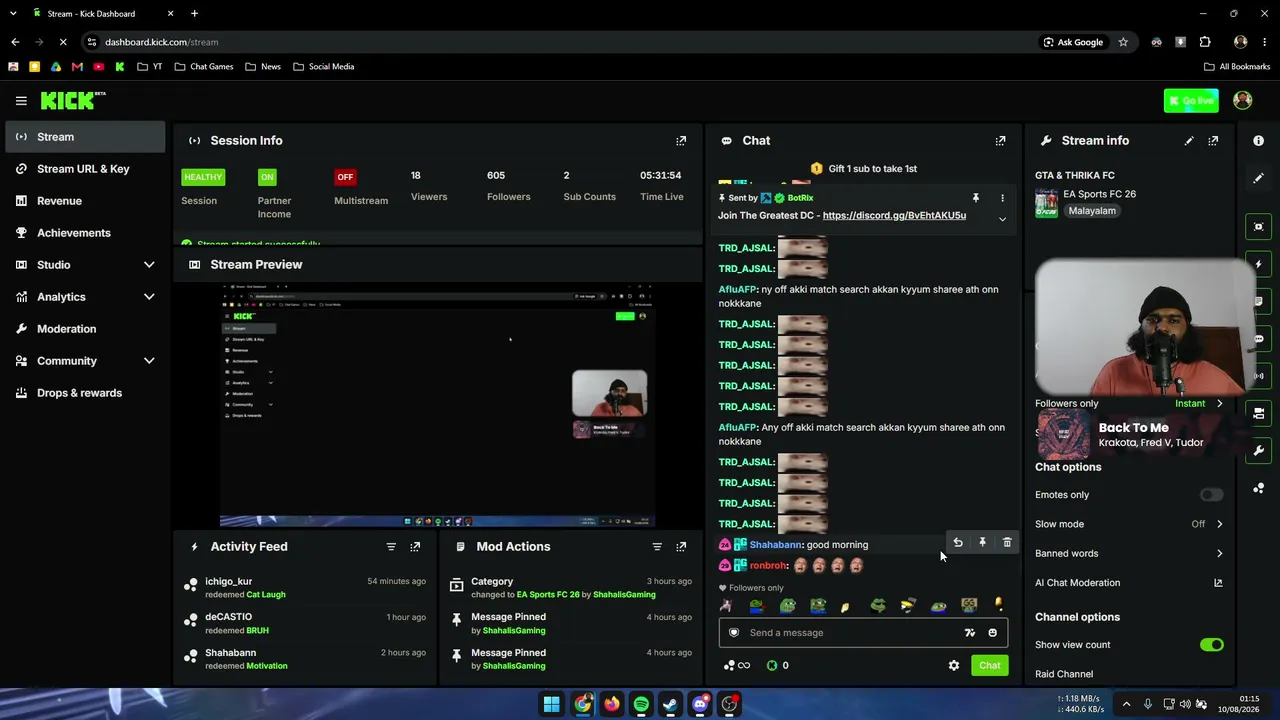Open Achievements page
1280x720 pixels.
[x=84, y=233]
